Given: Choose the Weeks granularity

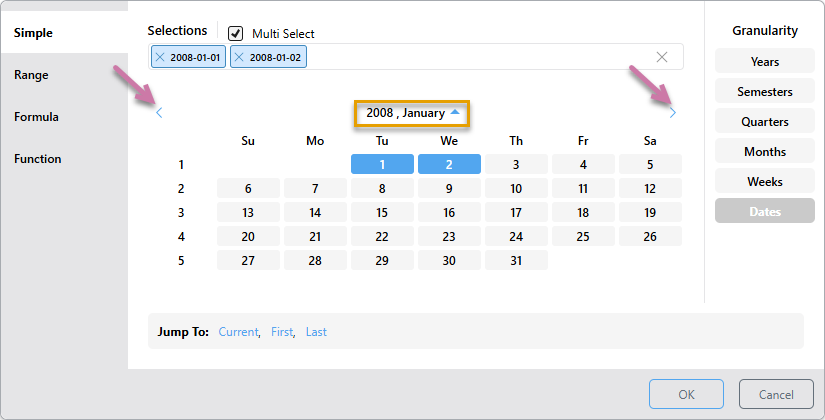Looking at the screenshot, I should pyautogui.click(x=764, y=182).
